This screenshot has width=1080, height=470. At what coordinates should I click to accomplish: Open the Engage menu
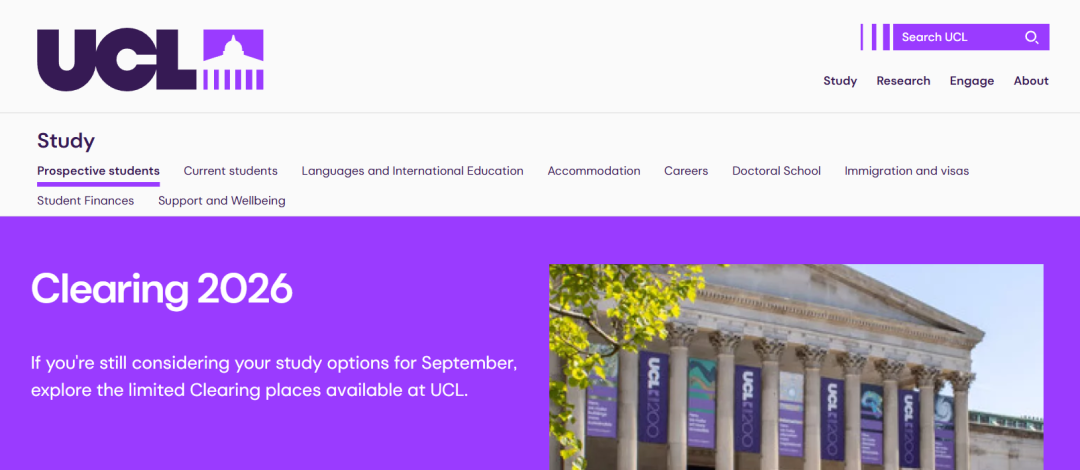pyautogui.click(x=972, y=81)
